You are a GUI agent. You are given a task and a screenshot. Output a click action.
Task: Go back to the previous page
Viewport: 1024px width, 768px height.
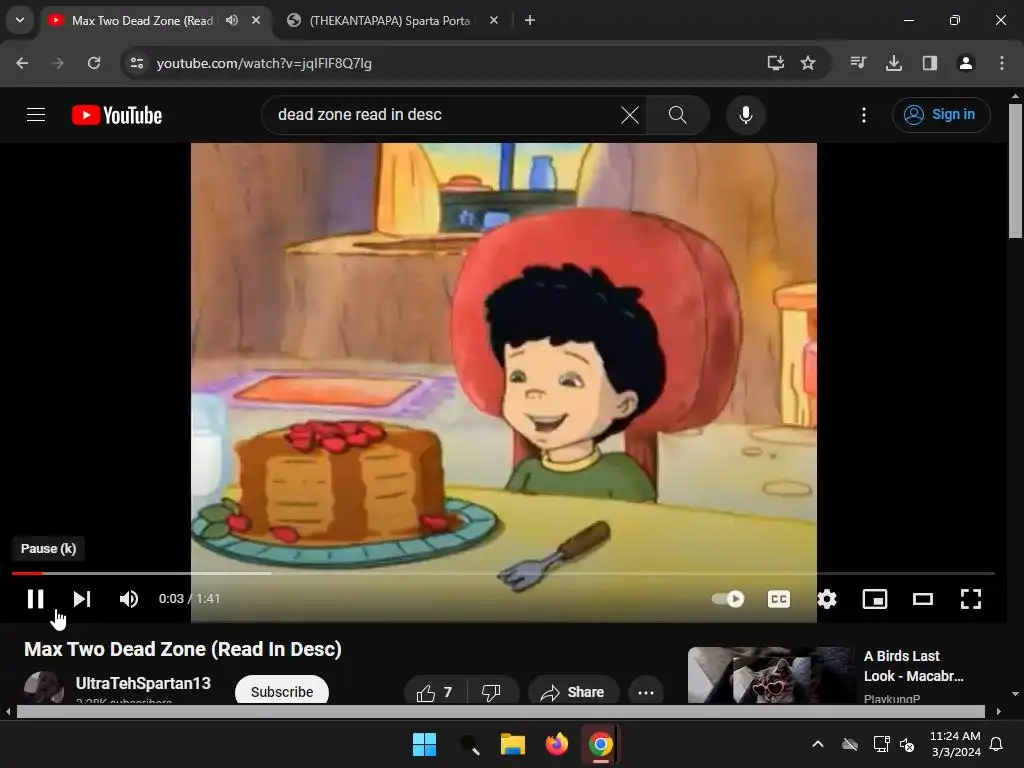(x=22, y=63)
